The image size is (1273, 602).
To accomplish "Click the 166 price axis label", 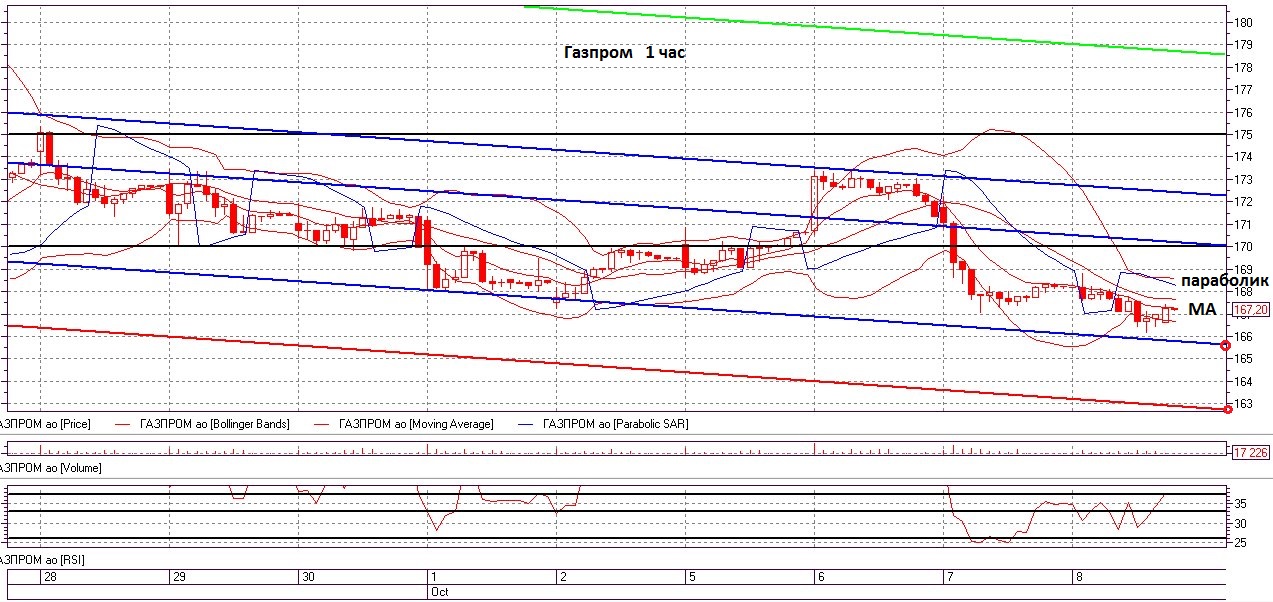I will [x=1243, y=337].
